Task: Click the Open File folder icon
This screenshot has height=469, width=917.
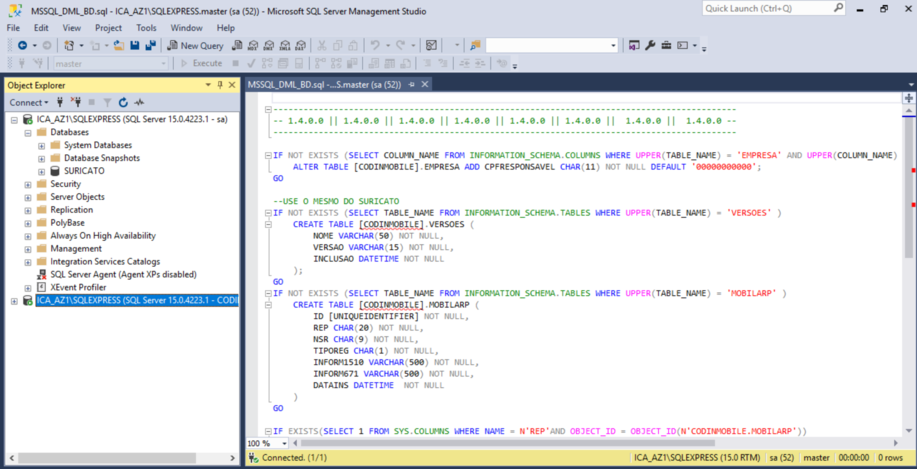Action: click(x=119, y=45)
